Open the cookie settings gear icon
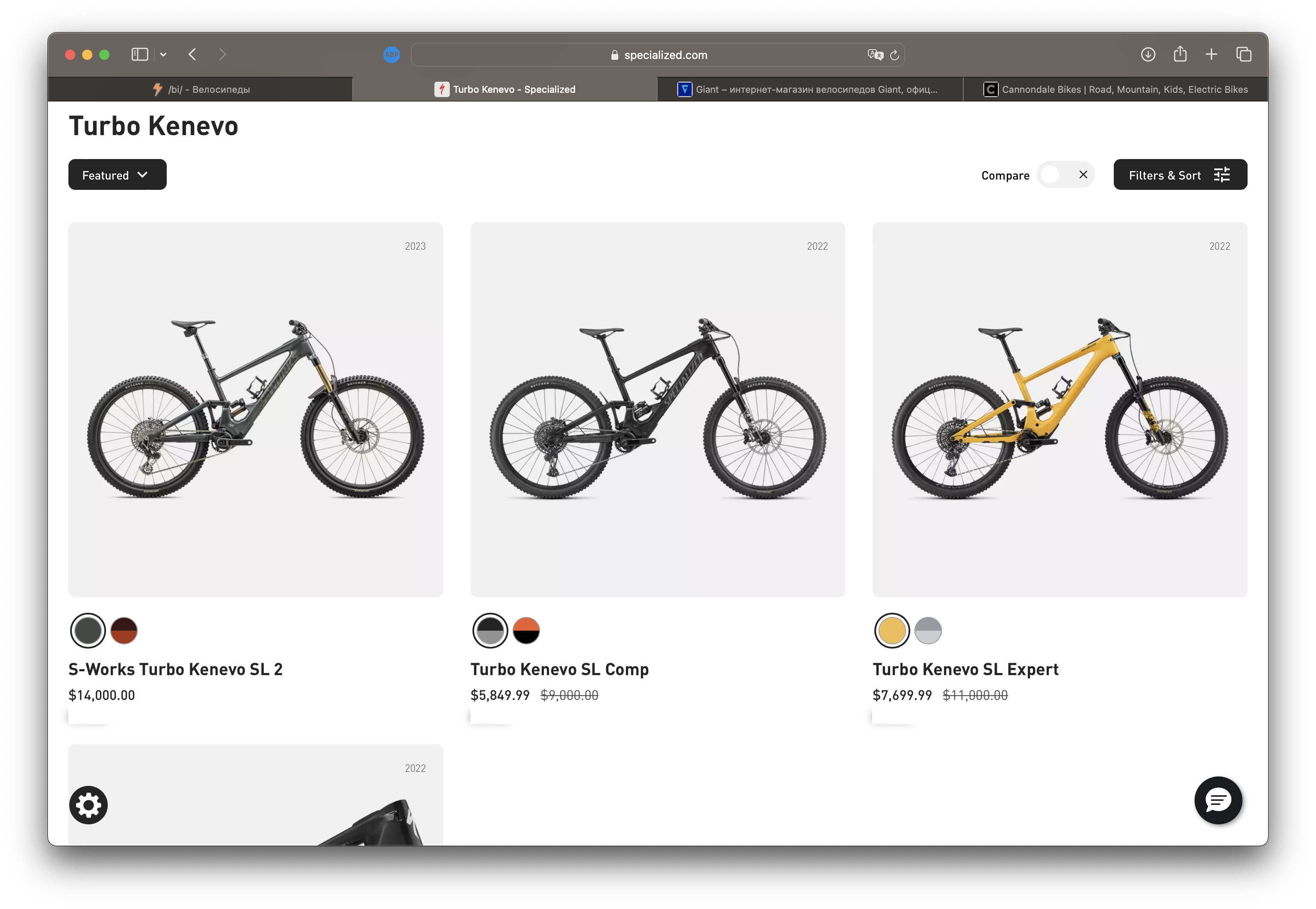 click(88, 805)
